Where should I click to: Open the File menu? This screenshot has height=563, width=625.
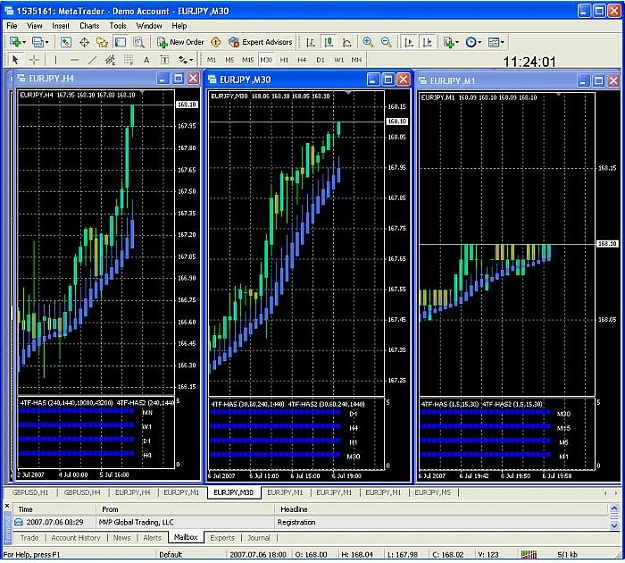pyautogui.click(x=12, y=26)
